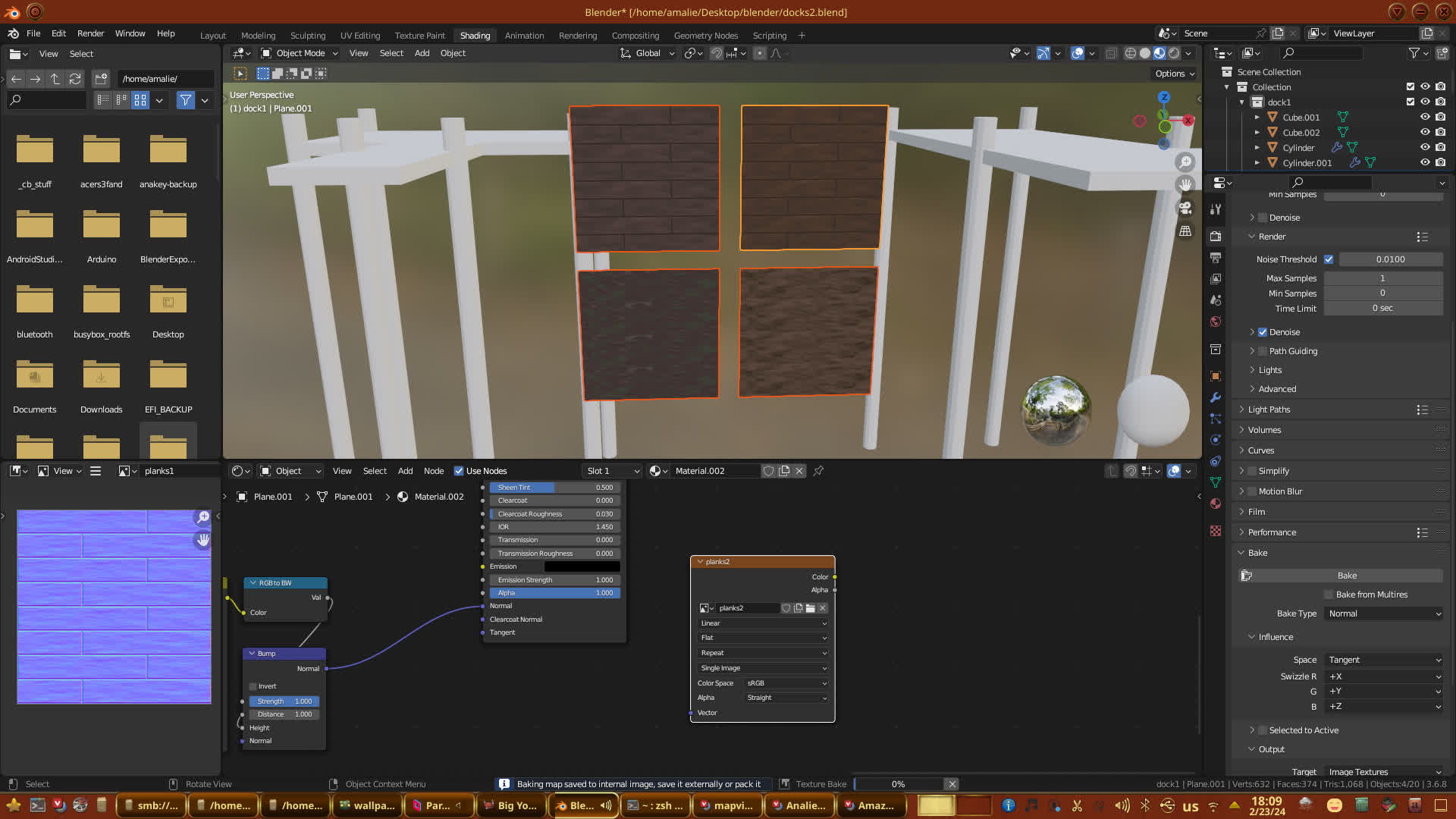Open the Slot 1 material dropdown
The image size is (1456, 819).
click(x=612, y=471)
